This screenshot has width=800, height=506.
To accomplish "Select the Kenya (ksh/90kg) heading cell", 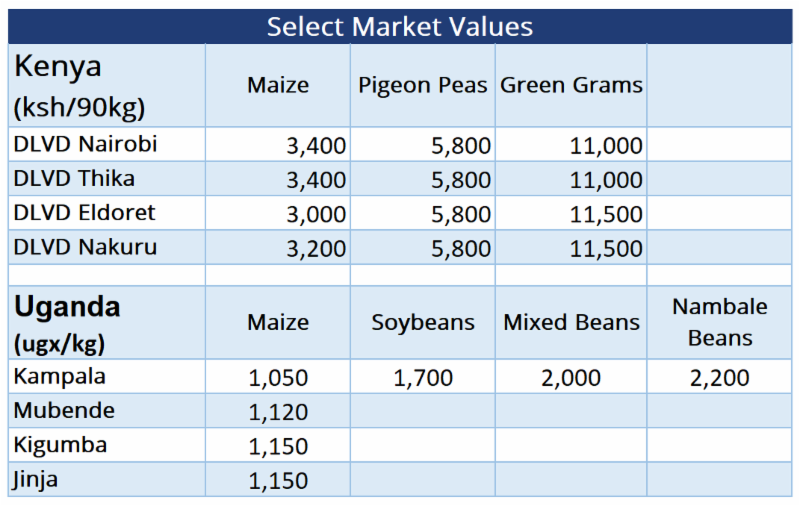I will click(107, 86).
